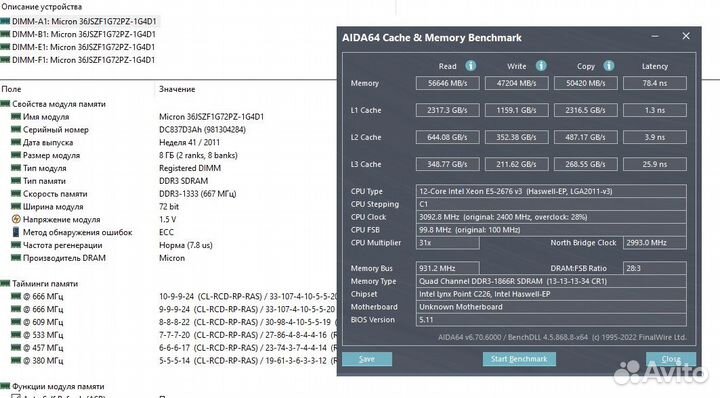
Task: Click the North Bridge Clock value 2993.0 MHz
Action: 655,243
